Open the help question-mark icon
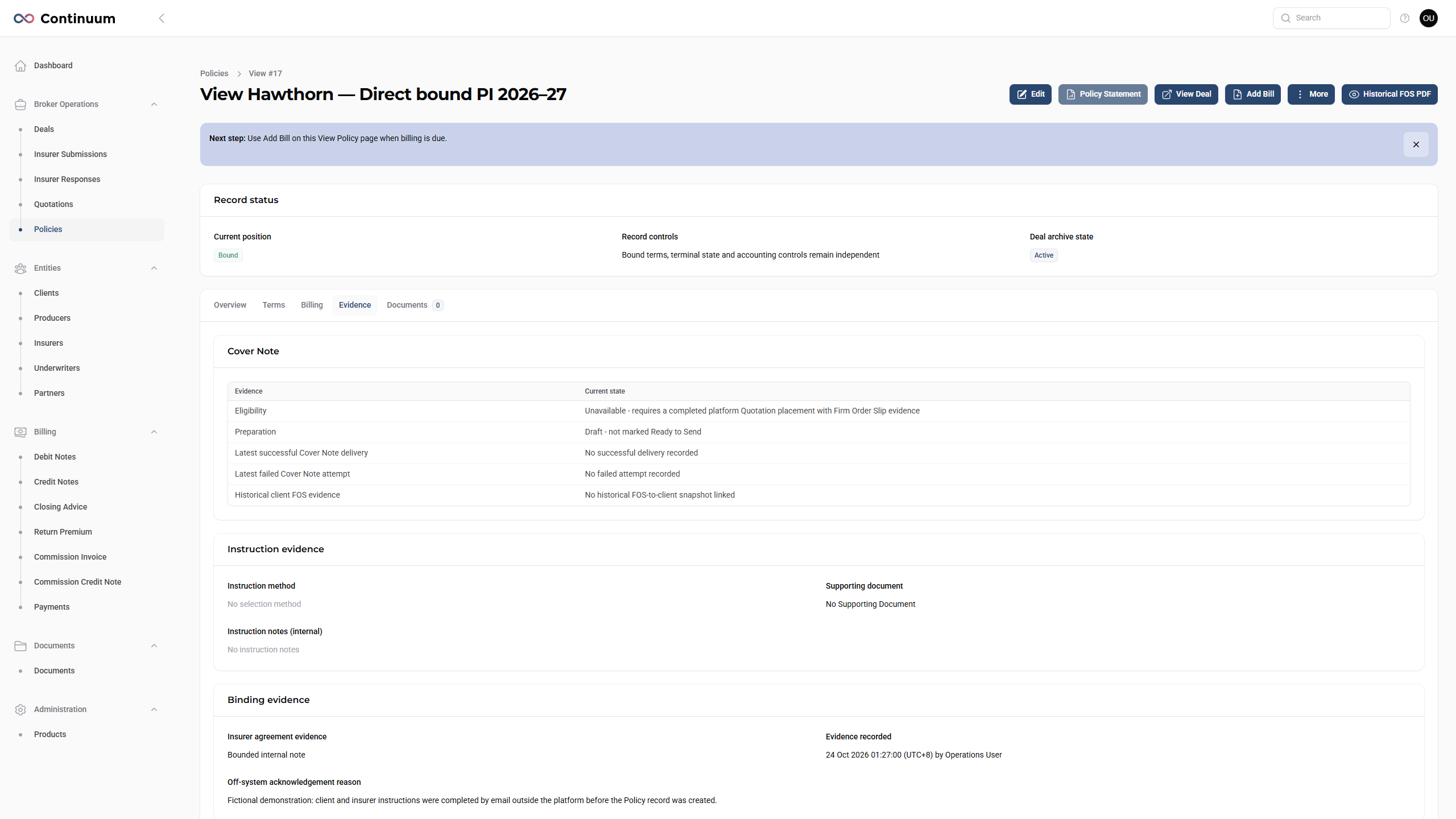The image size is (1456, 819). (x=1405, y=18)
